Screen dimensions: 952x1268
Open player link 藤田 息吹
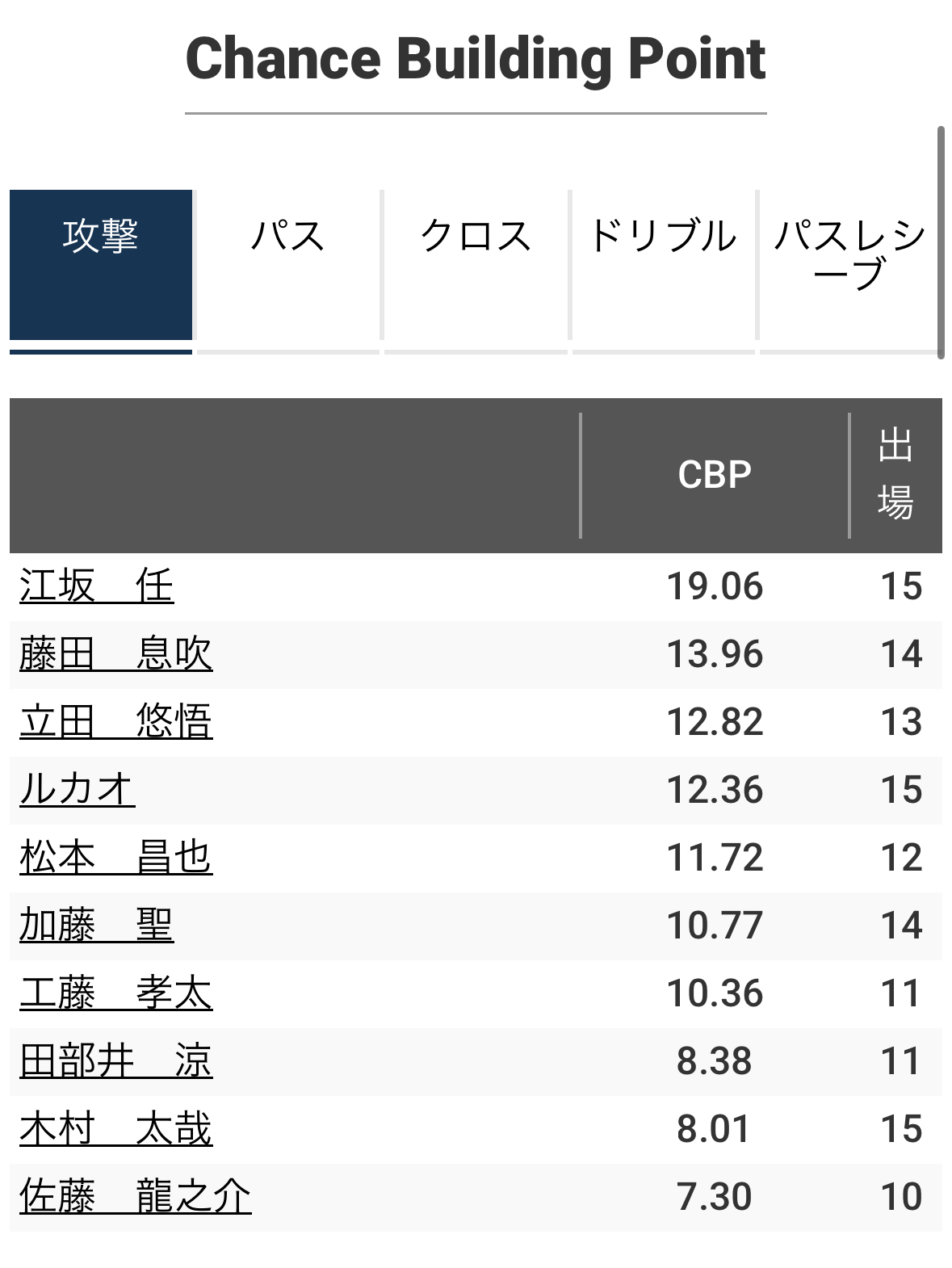click(116, 653)
